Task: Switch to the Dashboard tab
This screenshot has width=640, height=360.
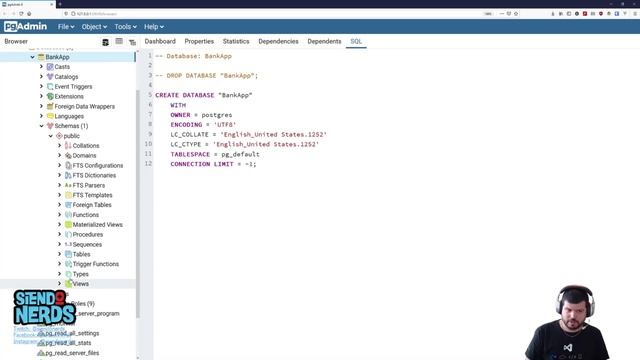Action: click(x=160, y=41)
